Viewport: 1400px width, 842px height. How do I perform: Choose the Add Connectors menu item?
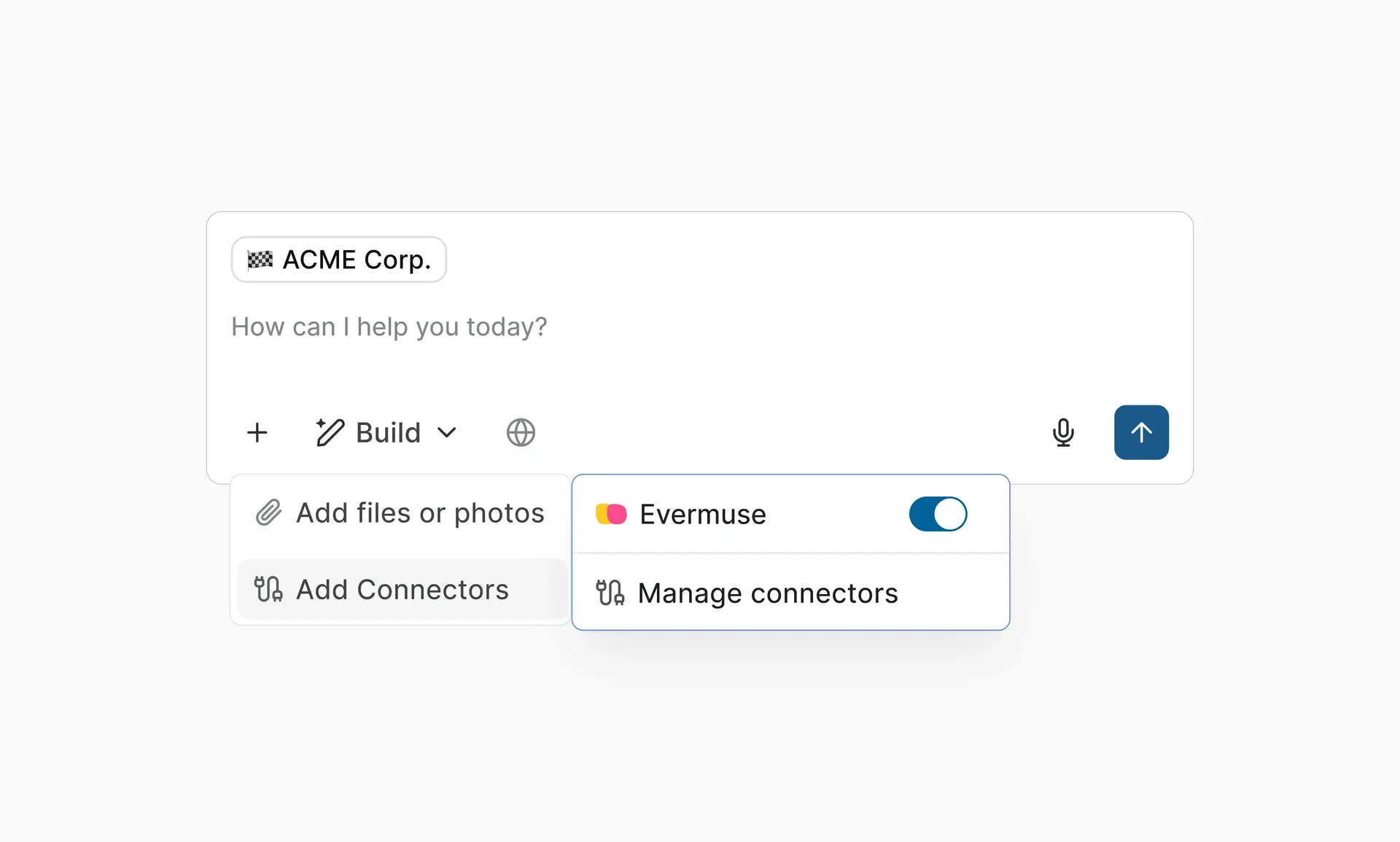click(x=402, y=589)
